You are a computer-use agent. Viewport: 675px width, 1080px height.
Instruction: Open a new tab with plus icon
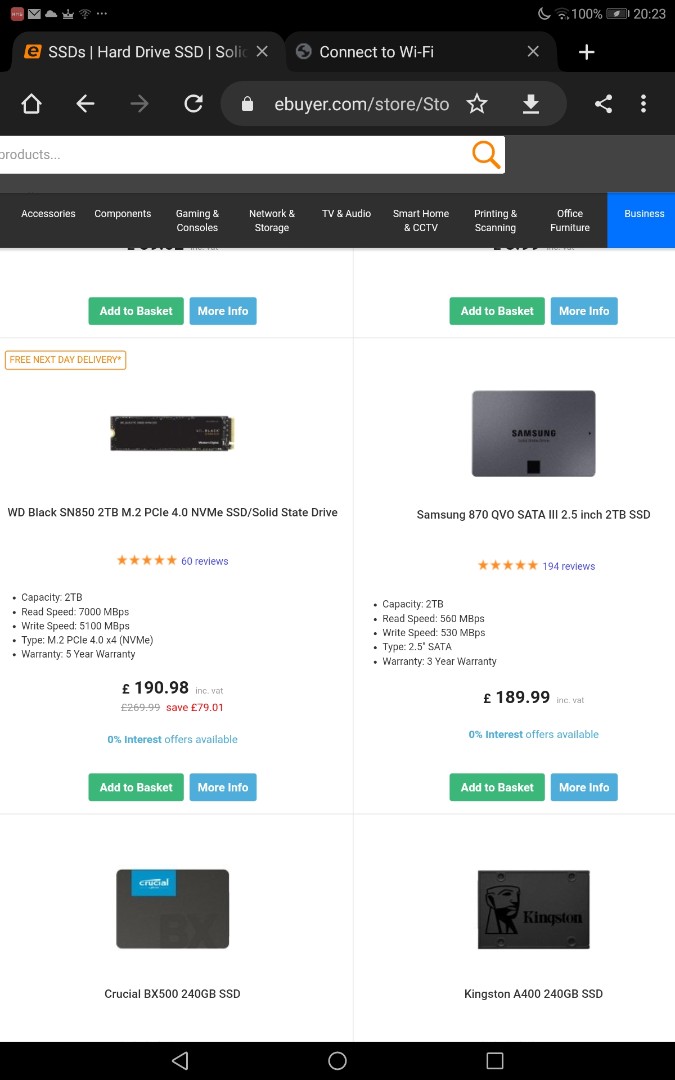tap(586, 52)
